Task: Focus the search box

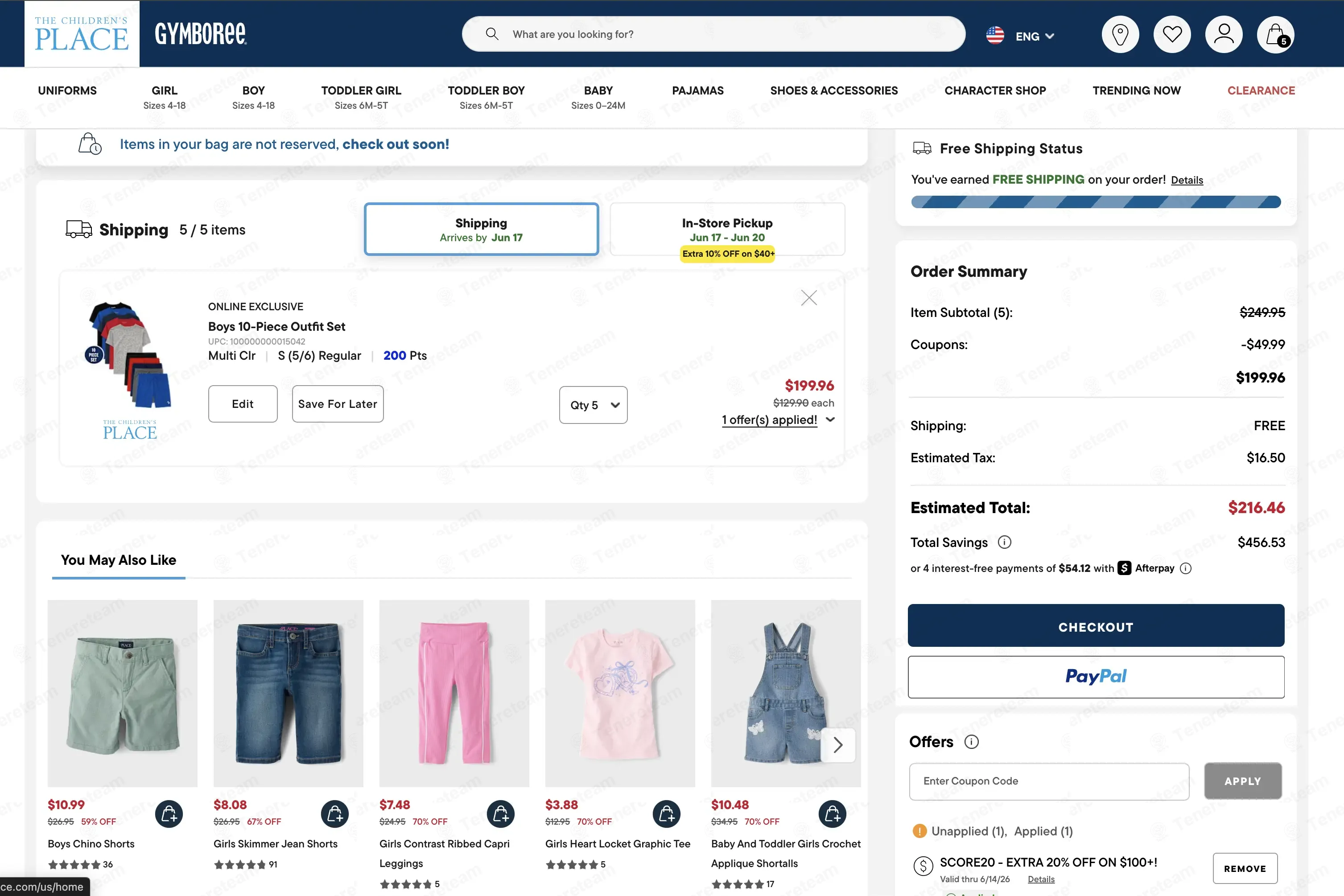Action: pyautogui.click(x=713, y=34)
